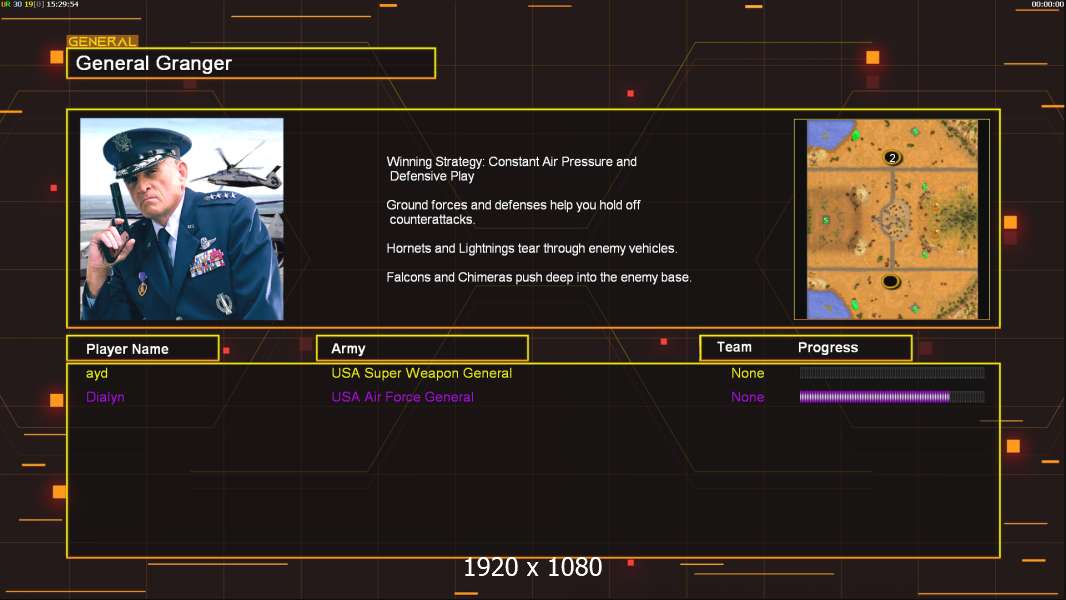Click ayd's team value None
The image size is (1066, 600).
[748, 373]
